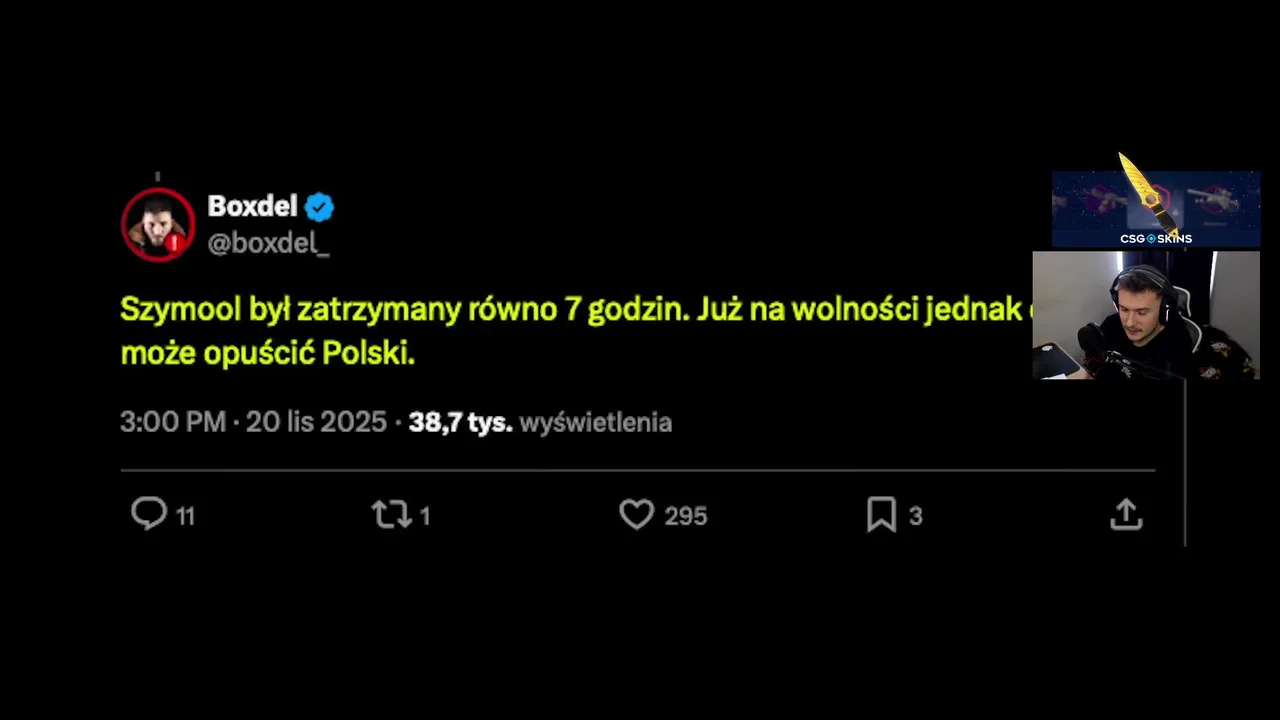This screenshot has height=720, width=1280.
Task: Click the retweet arrows icon
Action: (390, 515)
